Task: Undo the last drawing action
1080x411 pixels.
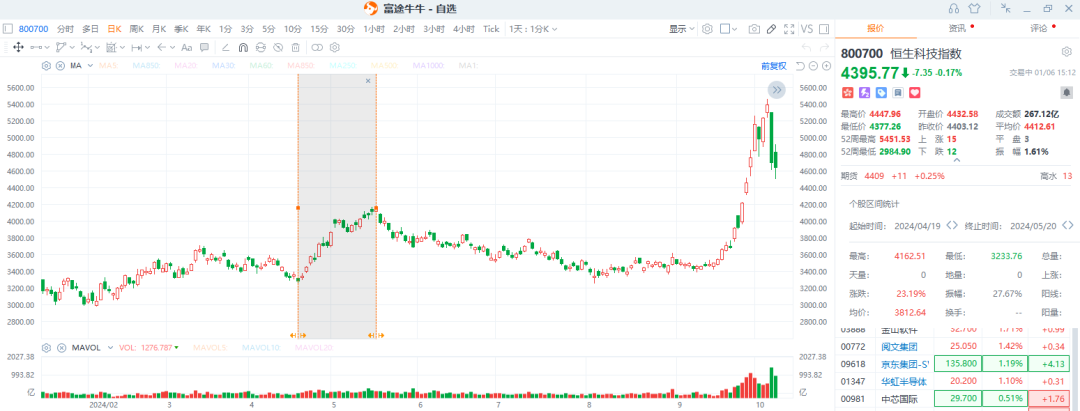Action: (x=807, y=48)
